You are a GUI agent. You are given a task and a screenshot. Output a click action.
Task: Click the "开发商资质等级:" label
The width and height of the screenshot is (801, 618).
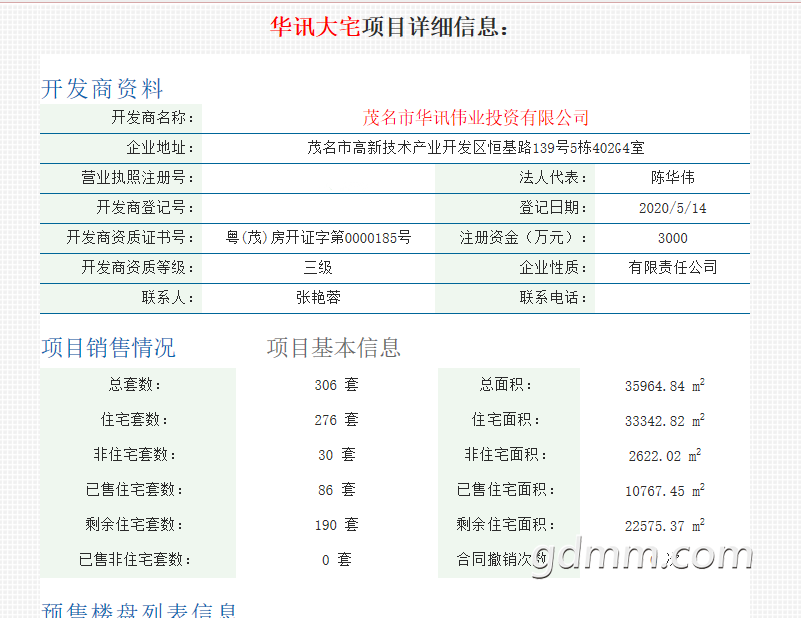pyautogui.click(x=138, y=268)
